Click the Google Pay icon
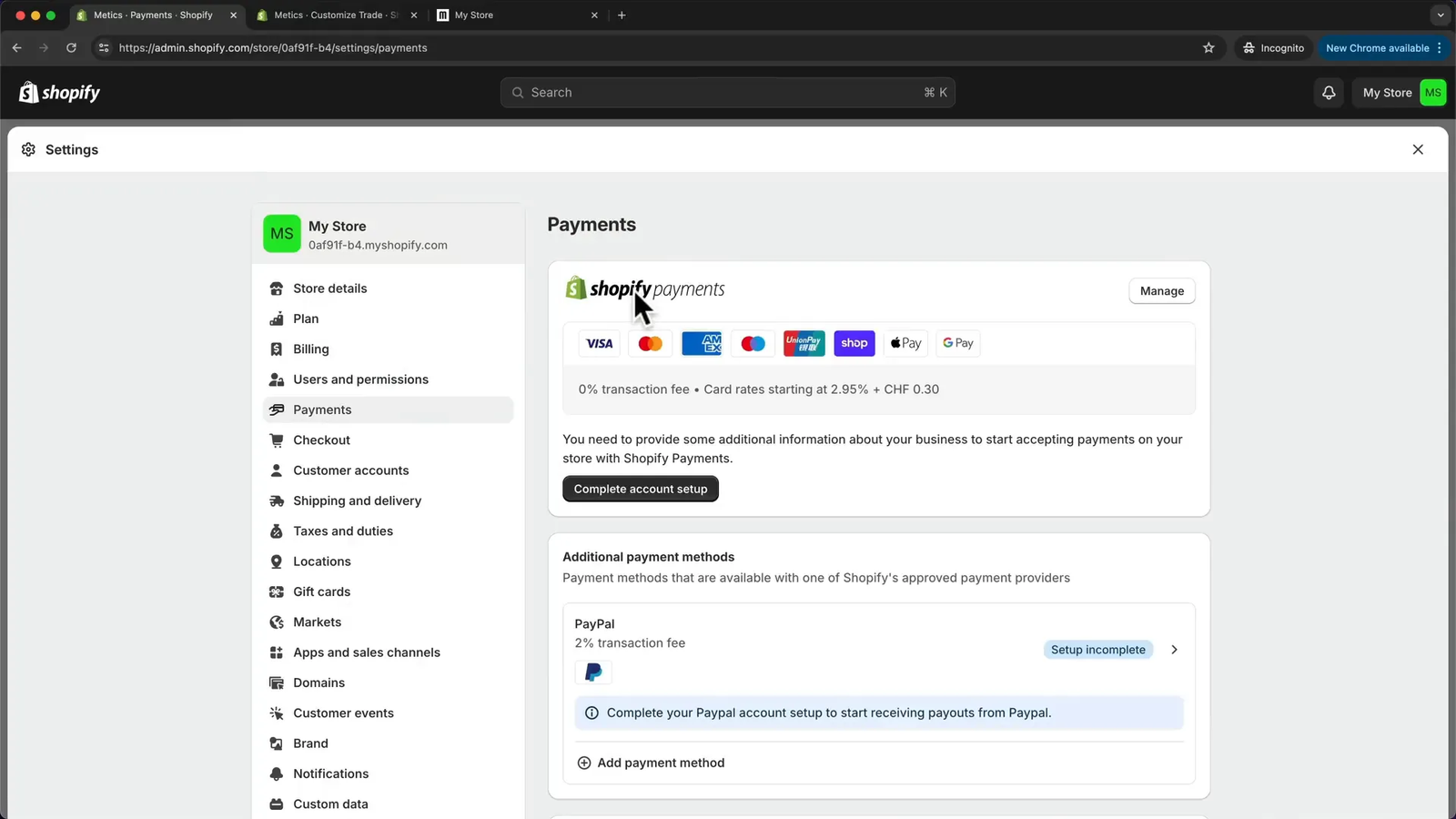This screenshot has height=819, width=1456. (957, 343)
